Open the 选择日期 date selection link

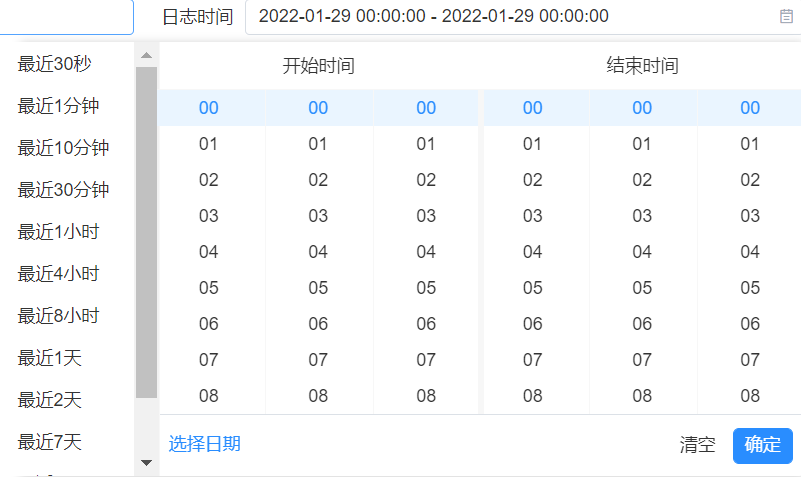[x=204, y=445]
